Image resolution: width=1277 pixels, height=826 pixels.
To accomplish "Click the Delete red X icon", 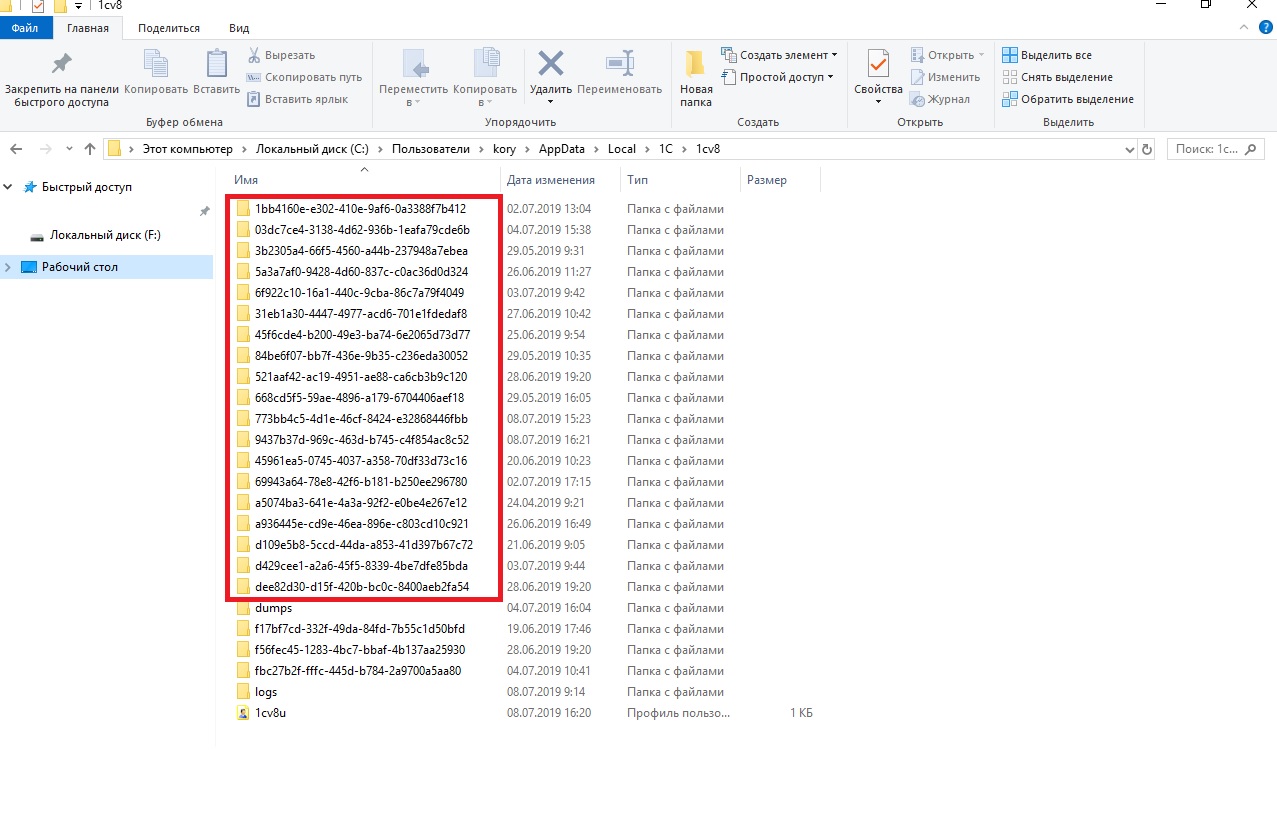I will click(x=550, y=65).
